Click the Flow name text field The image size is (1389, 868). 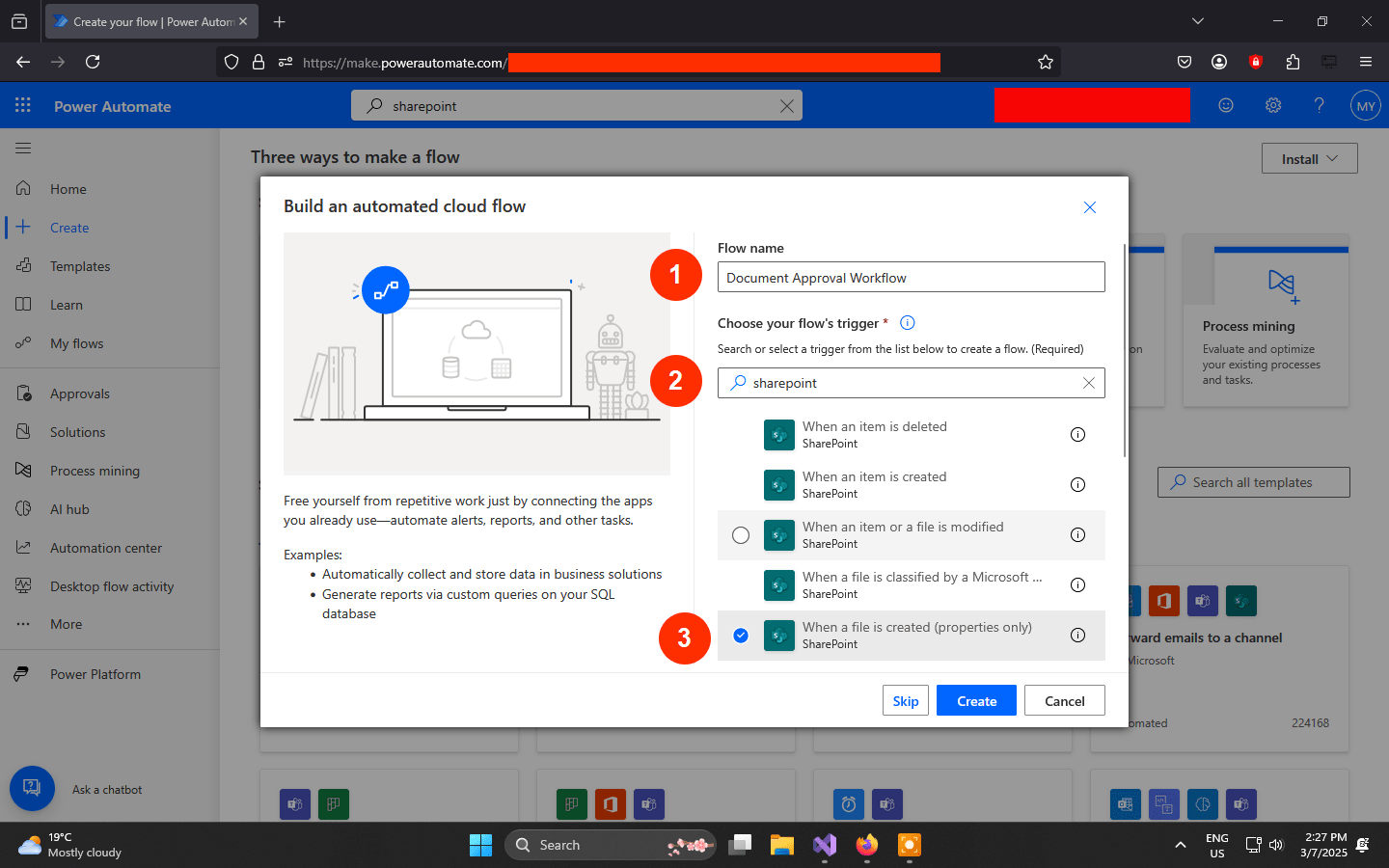912,278
